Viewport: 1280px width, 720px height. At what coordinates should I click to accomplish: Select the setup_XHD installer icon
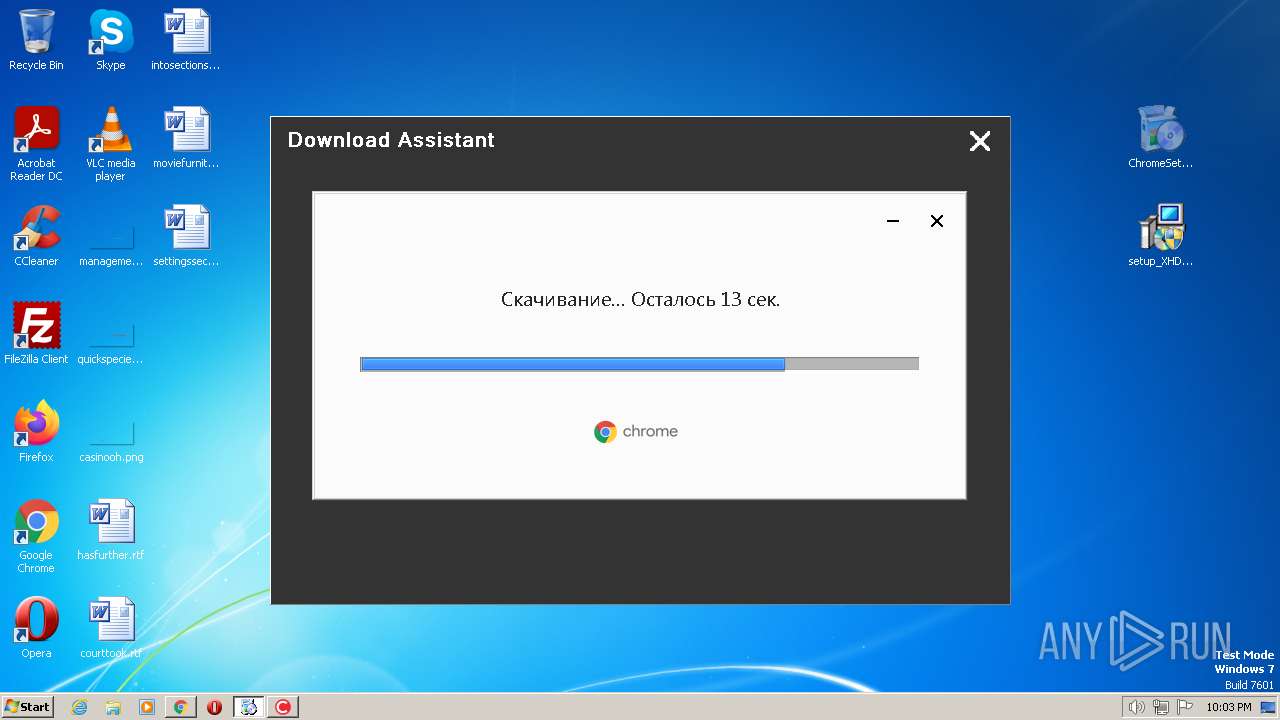click(x=1160, y=236)
